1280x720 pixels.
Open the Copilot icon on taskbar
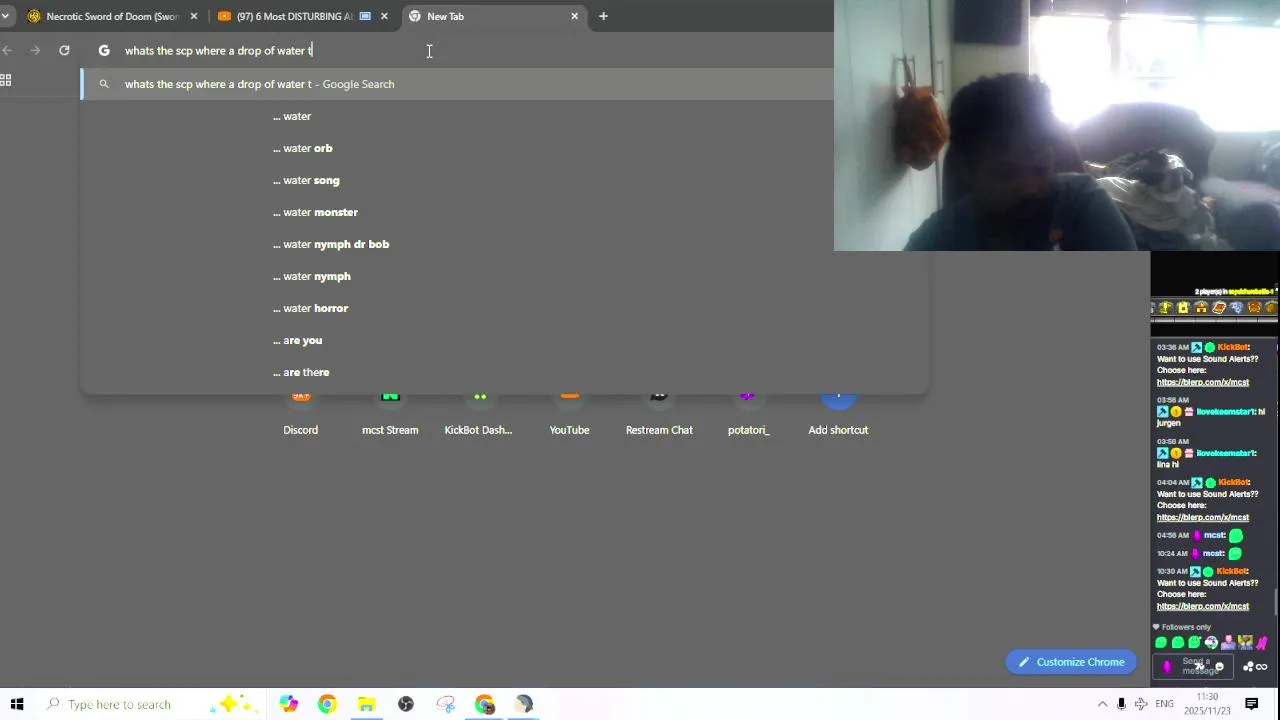coord(288,704)
